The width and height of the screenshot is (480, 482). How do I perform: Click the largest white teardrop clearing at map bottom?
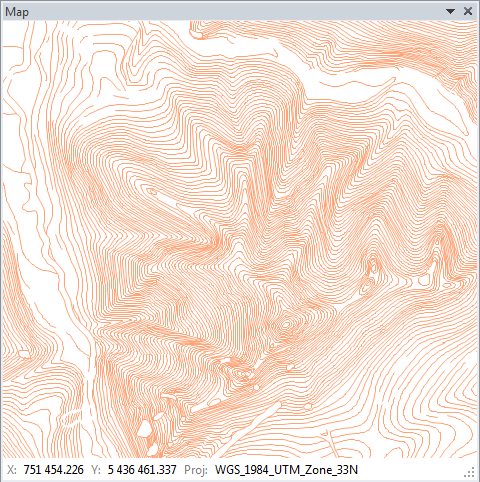pyautogui.click(x=145, y=429)
